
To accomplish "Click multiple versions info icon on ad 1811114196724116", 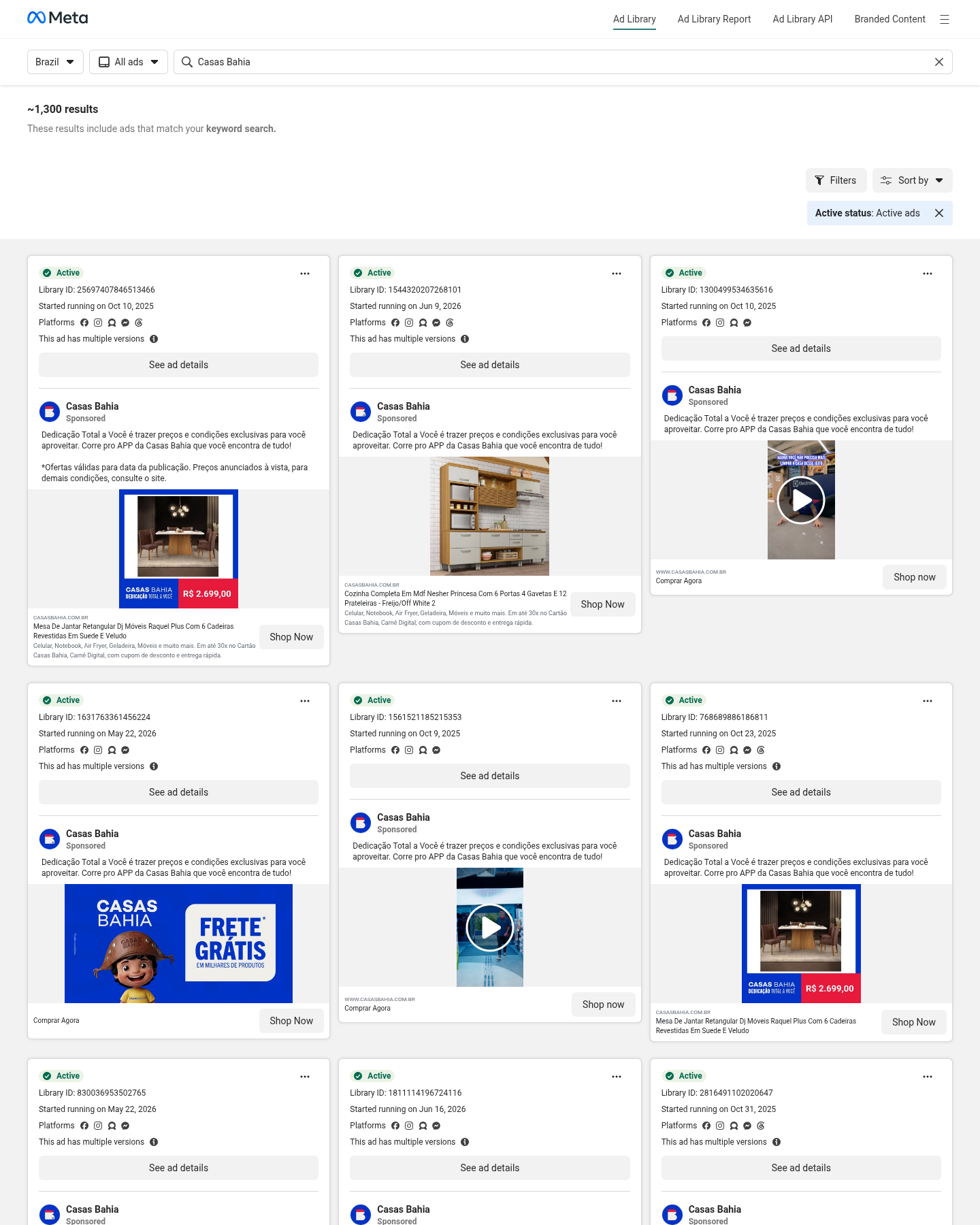I will tap(465, 1142).
